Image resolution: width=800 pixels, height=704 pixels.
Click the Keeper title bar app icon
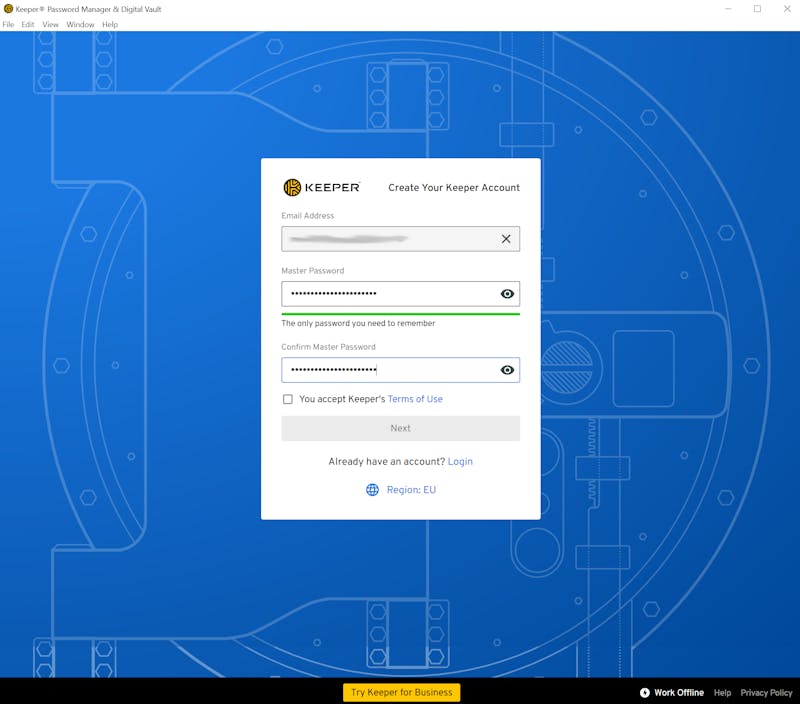(8, 9)
